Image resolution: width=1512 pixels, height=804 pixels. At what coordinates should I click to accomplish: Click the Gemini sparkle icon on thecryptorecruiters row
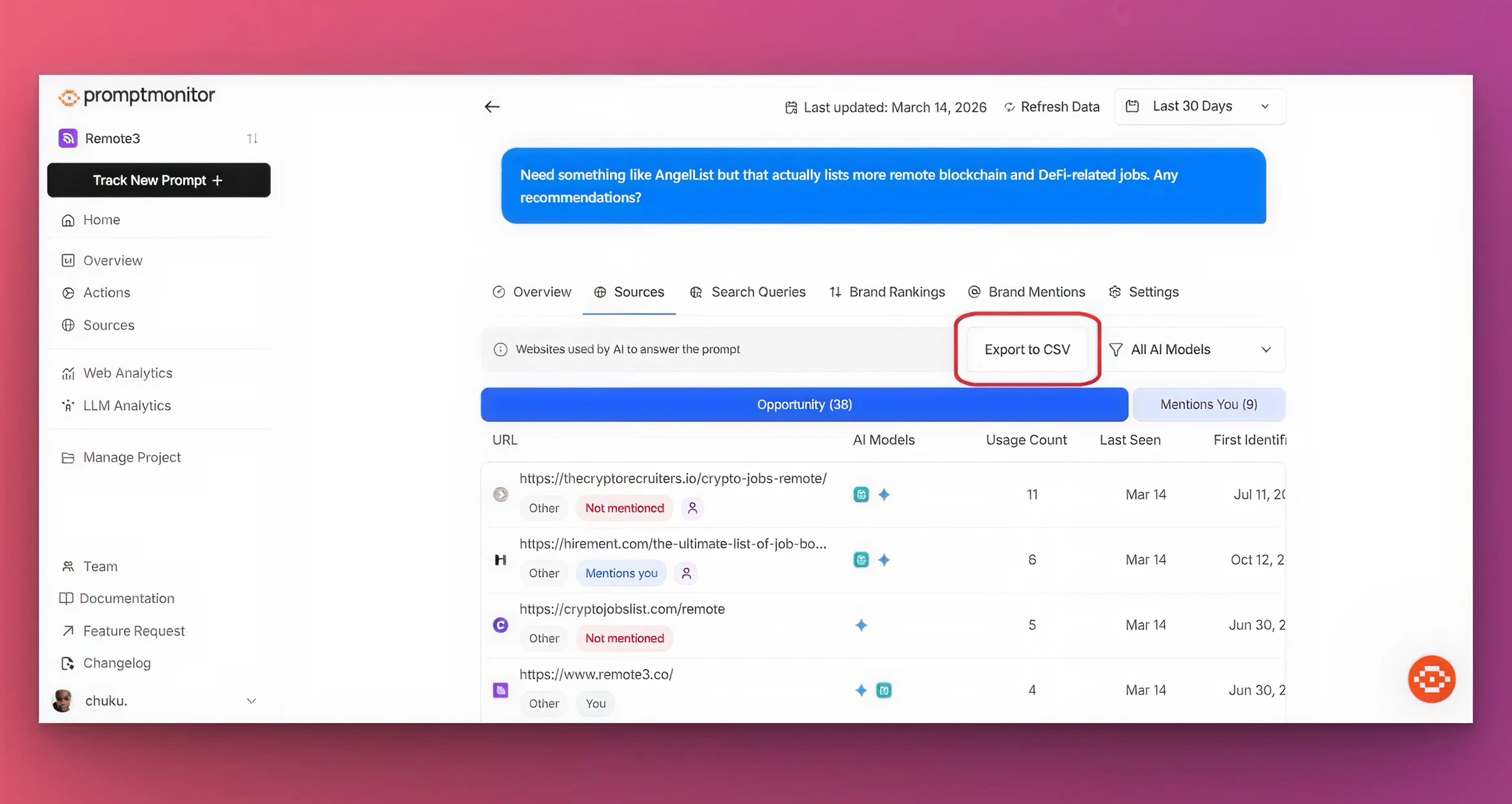pos(884,495)
